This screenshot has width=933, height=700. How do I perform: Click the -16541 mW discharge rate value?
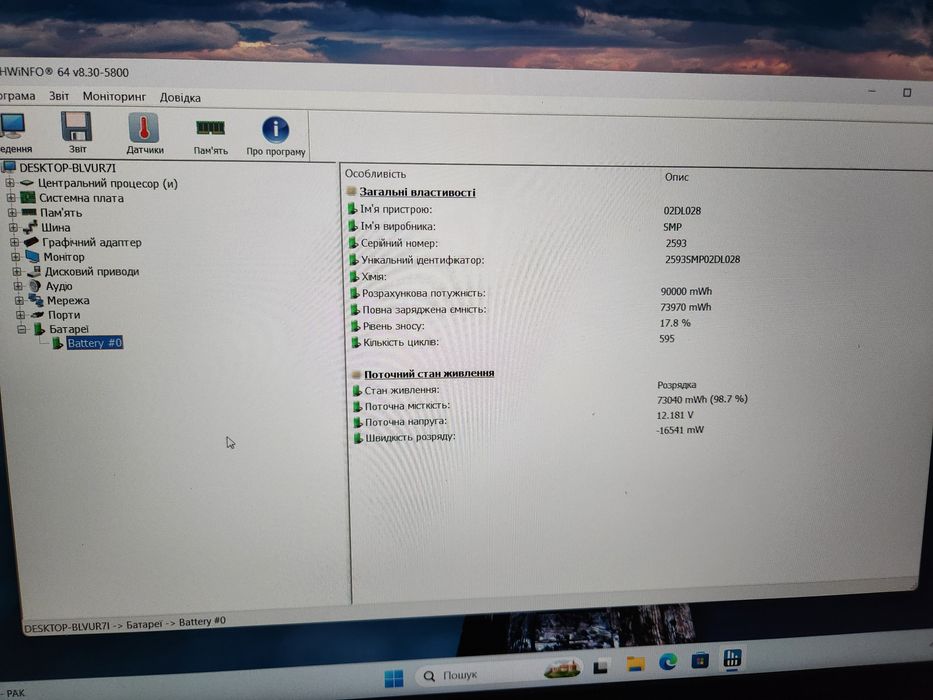pyautogui.click(x=680, y=430)
